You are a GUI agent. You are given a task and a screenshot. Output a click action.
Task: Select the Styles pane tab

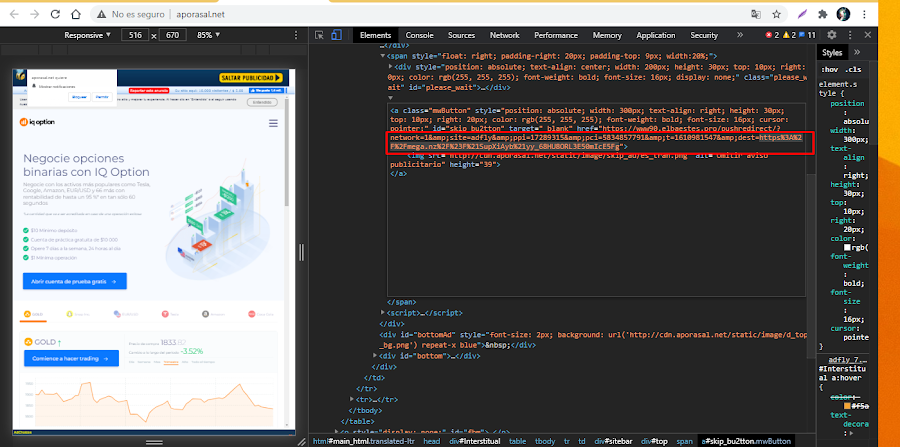(x=832, y=52)
